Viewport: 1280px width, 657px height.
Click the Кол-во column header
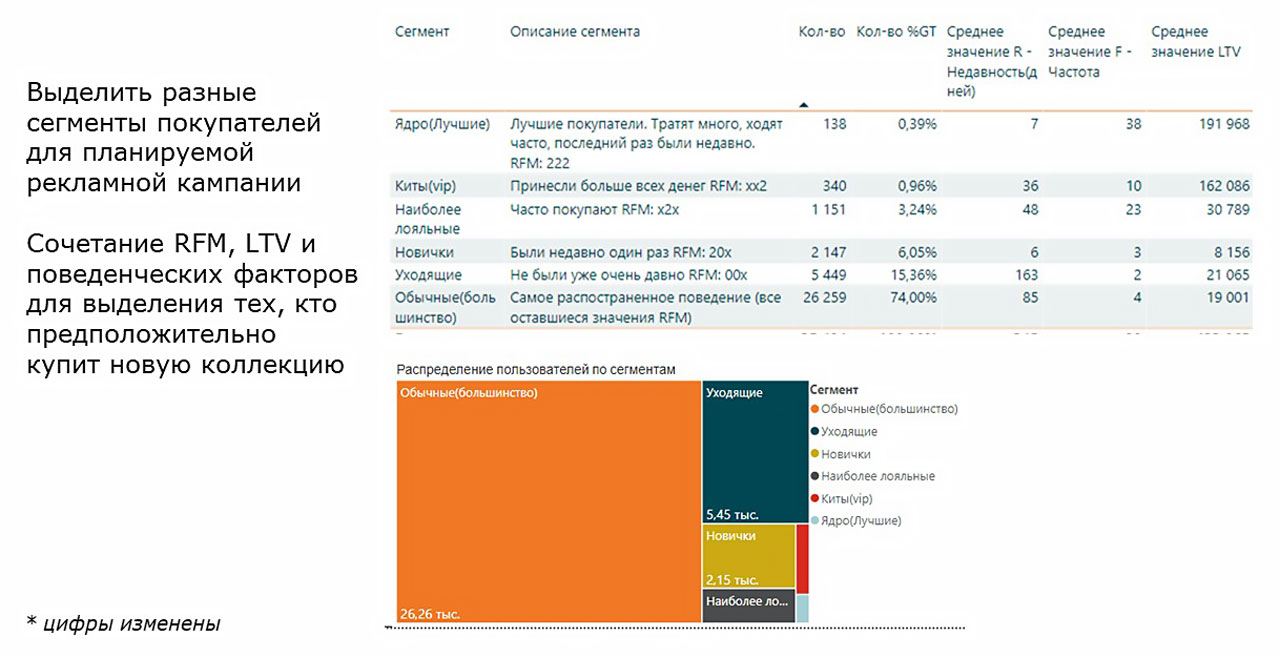(x=822, y=32)
